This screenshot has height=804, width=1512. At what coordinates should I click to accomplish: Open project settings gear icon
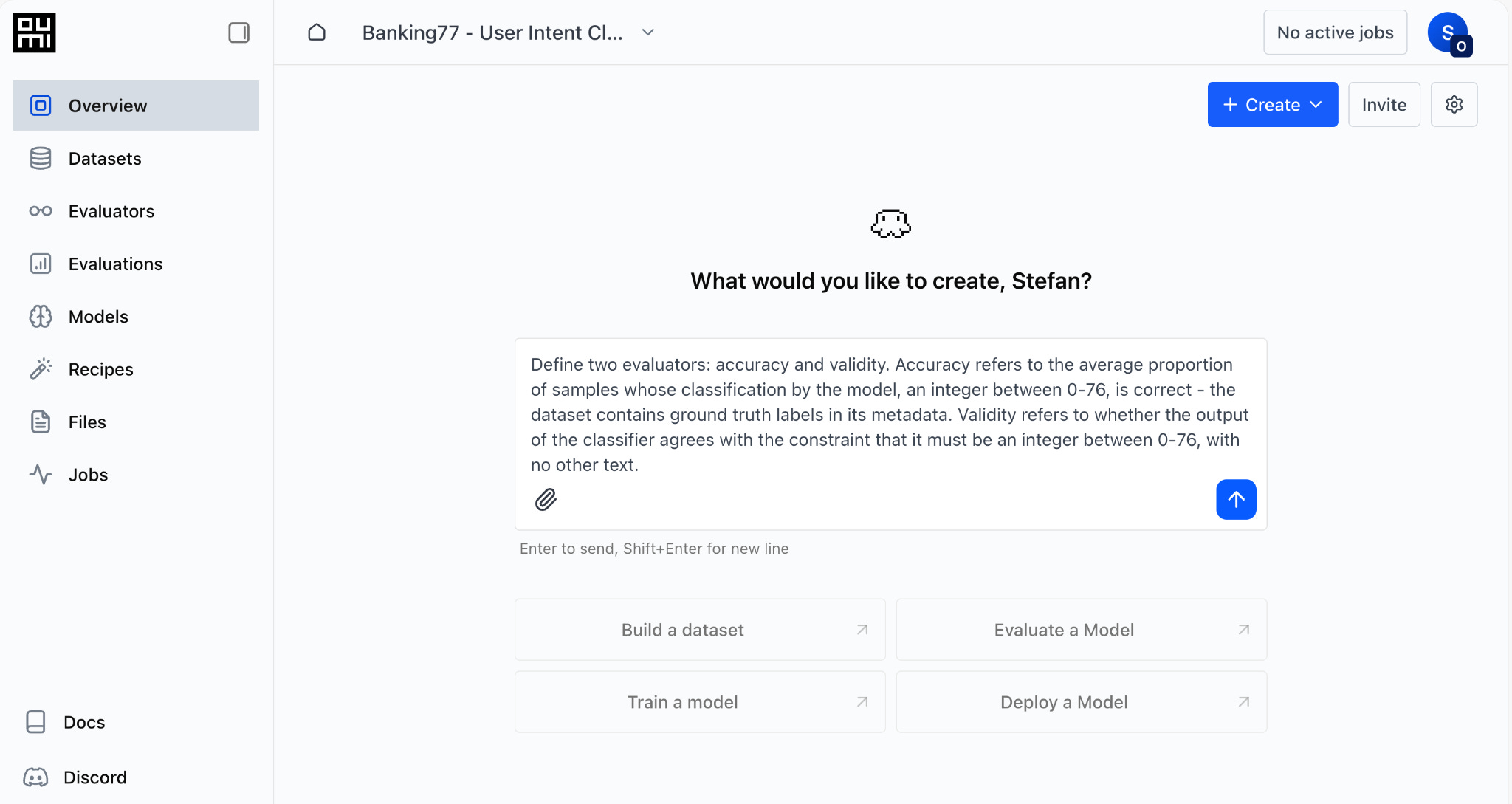coord(1454,105)
